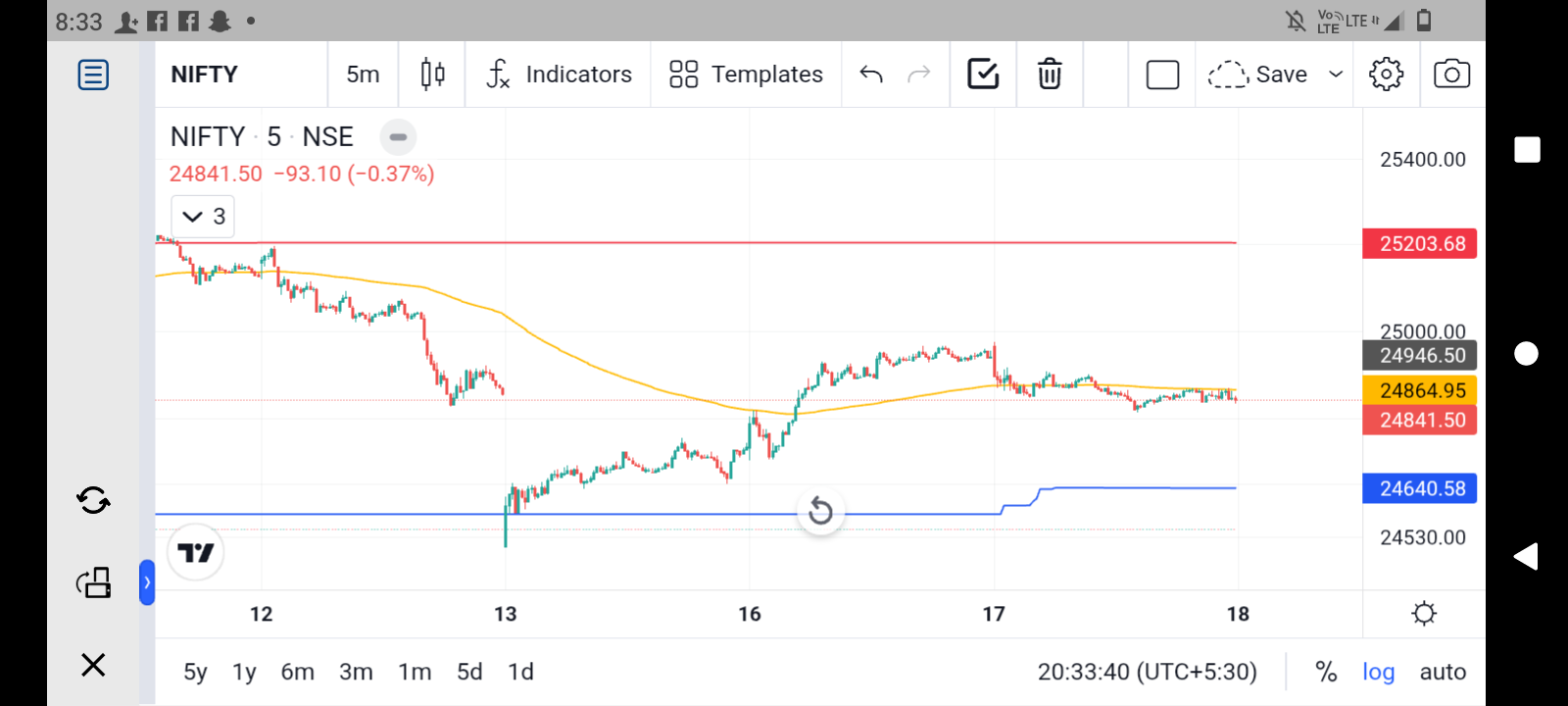1568x706 pixels.
Task: Select the 3m date range
Action: pyautogui.click(x=356, y=672)
